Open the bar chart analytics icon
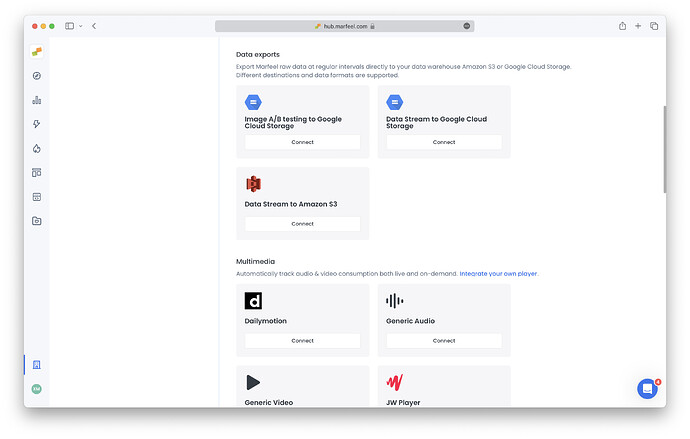This screenshot has width=690, height=439. click(37, 100)
